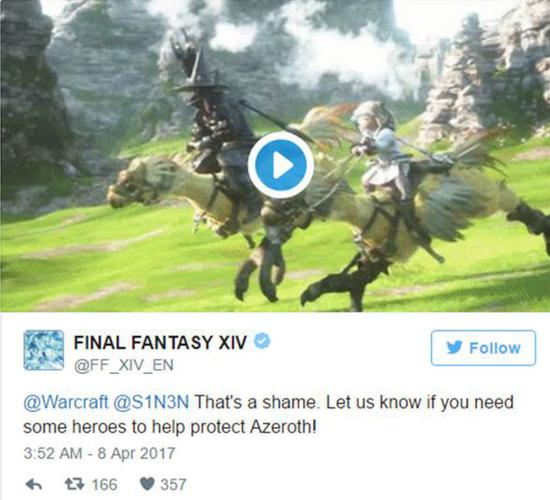Viewport: 550px width, 500px height.
Task: View the 357 likes count
Action: pyautogui.click(x=173, y=485)
